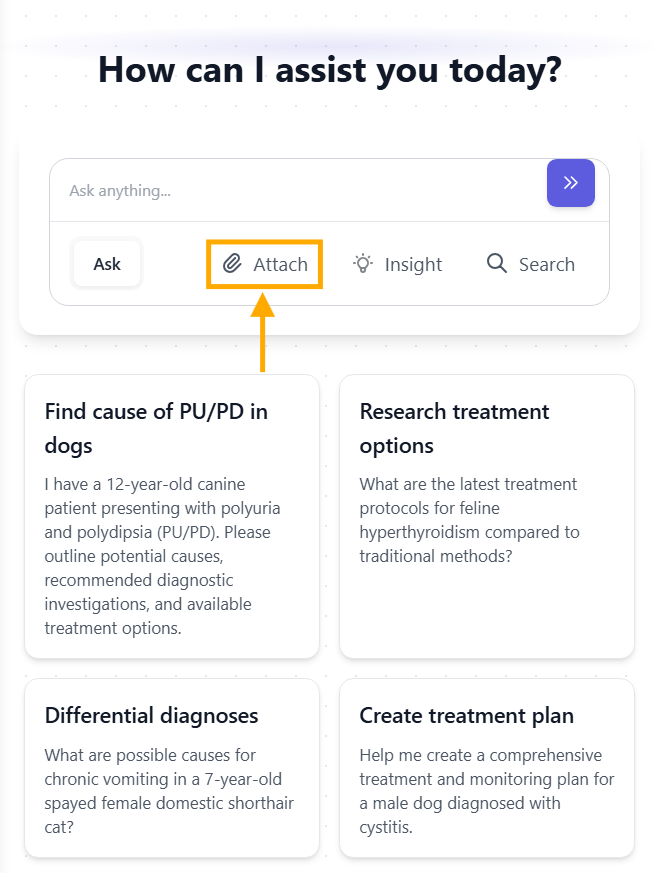Viewport: 655px width, 873px height.
Task: Click the paperclip Attach icon
Action: [x=232, y=264]
